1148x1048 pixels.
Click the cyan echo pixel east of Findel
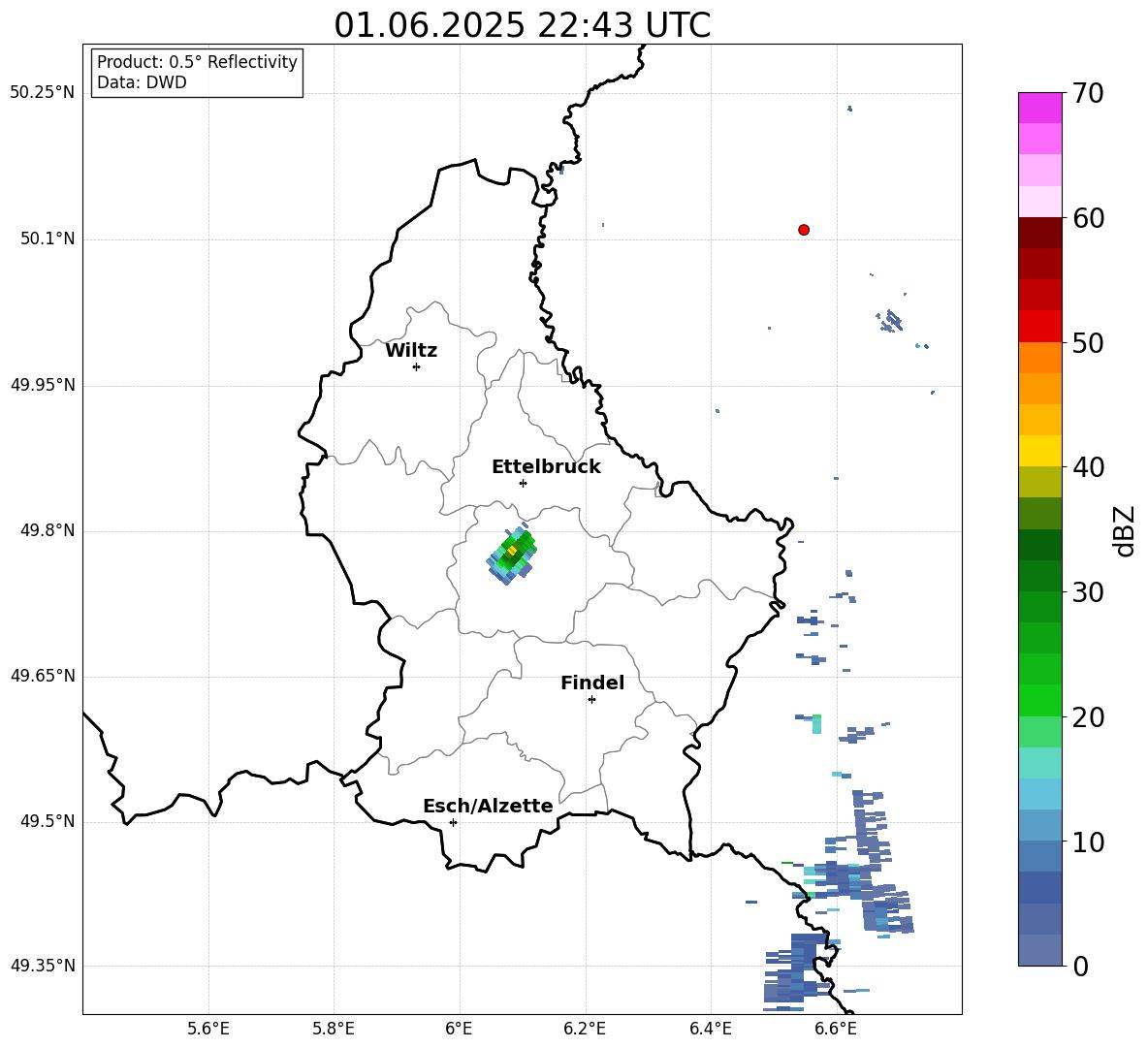[x=816, y=724]
